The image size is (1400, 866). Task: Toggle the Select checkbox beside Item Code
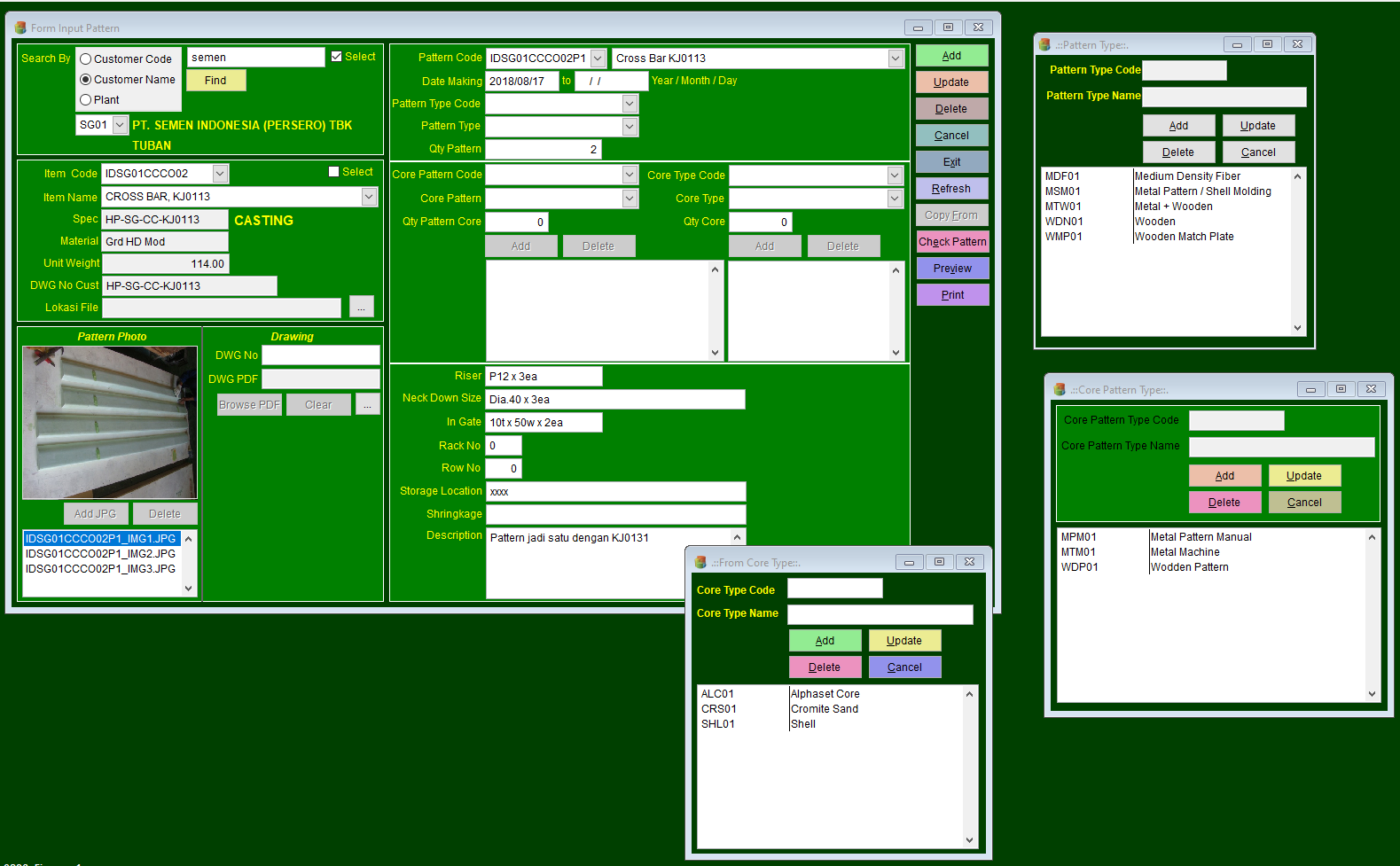334,172
